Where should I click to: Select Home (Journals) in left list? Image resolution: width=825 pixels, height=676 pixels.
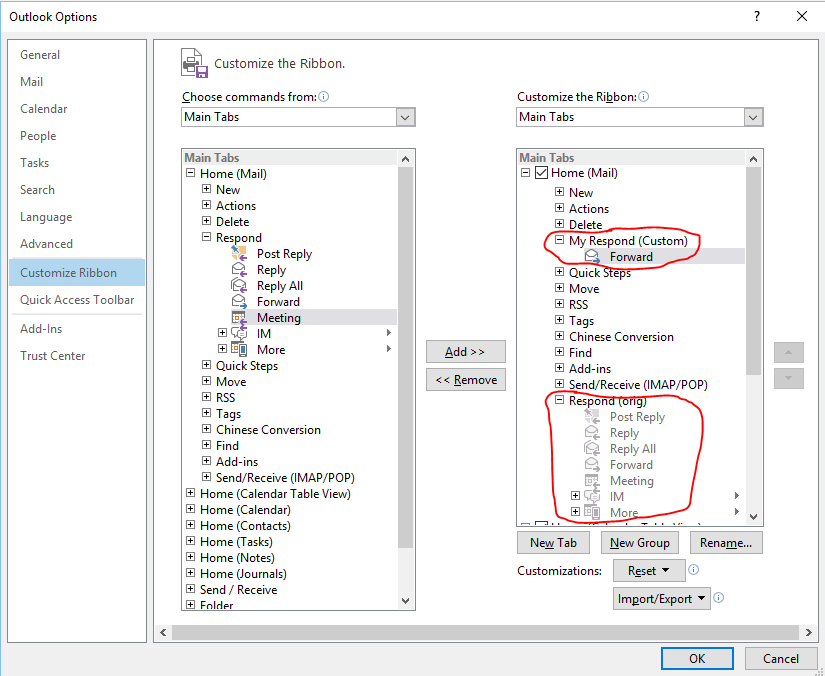[x=244, y=573]
